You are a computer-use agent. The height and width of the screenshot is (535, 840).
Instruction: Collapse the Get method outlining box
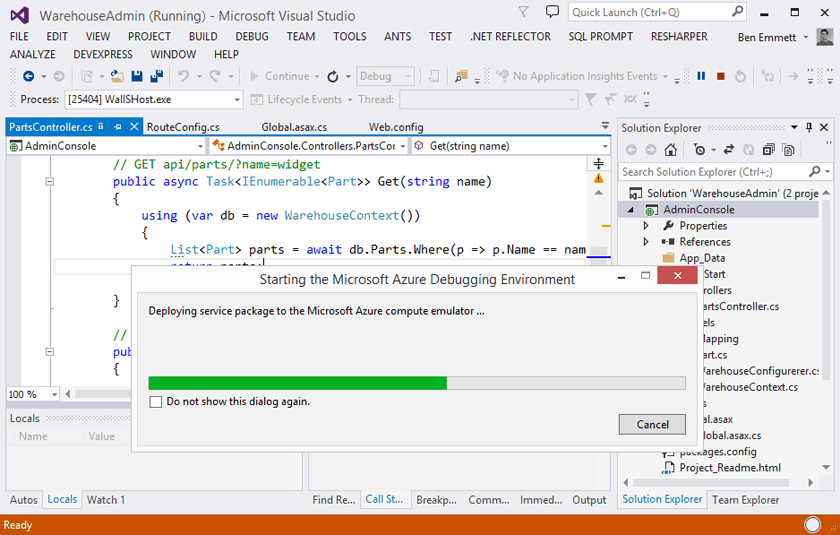[50, 182]
